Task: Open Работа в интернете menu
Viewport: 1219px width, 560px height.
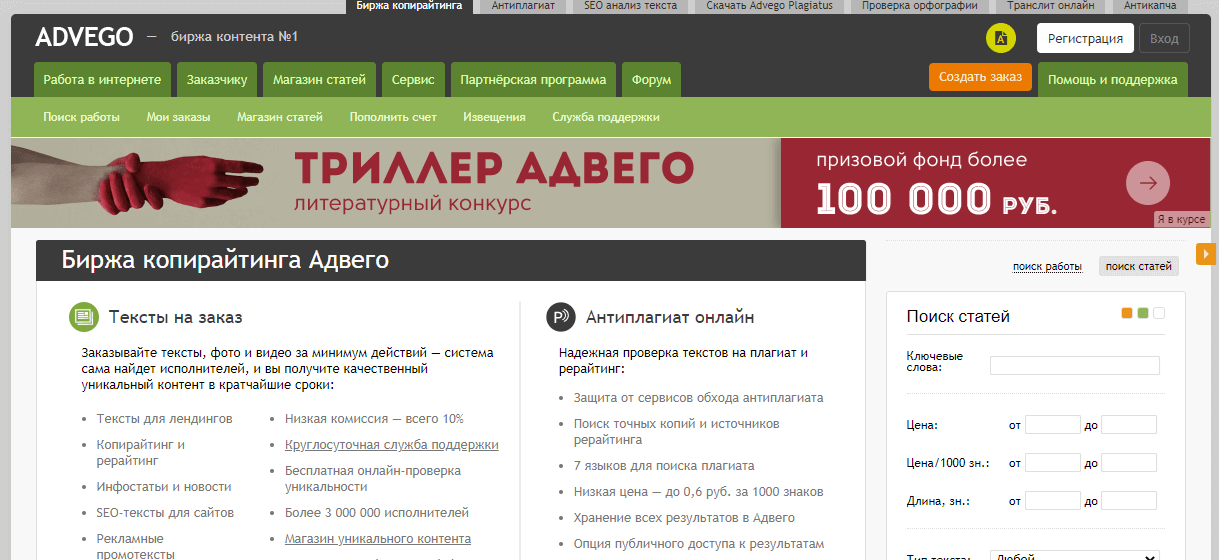Action: (102, 80)
